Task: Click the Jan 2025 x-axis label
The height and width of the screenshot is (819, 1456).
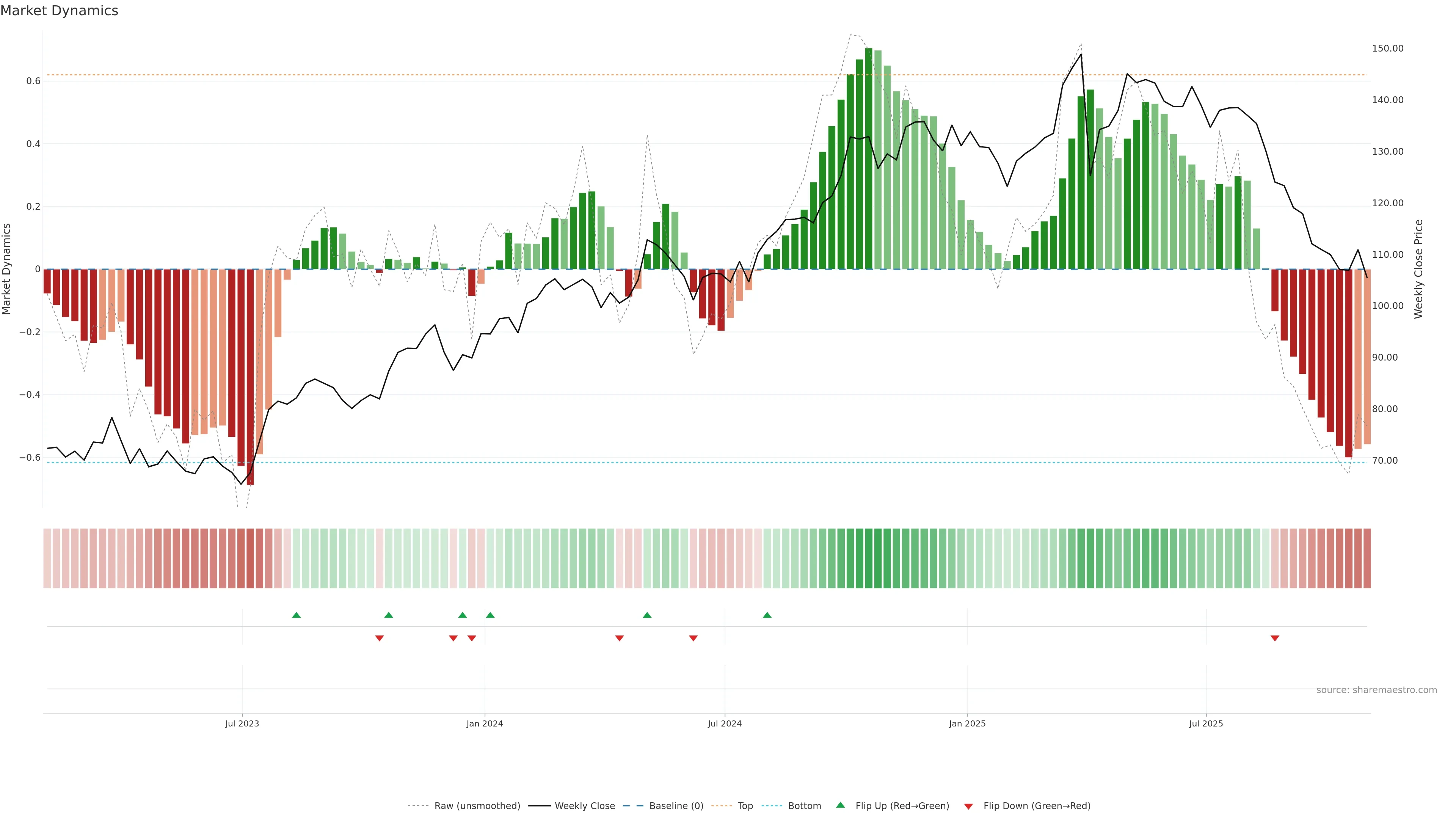Action: point(967,723)
